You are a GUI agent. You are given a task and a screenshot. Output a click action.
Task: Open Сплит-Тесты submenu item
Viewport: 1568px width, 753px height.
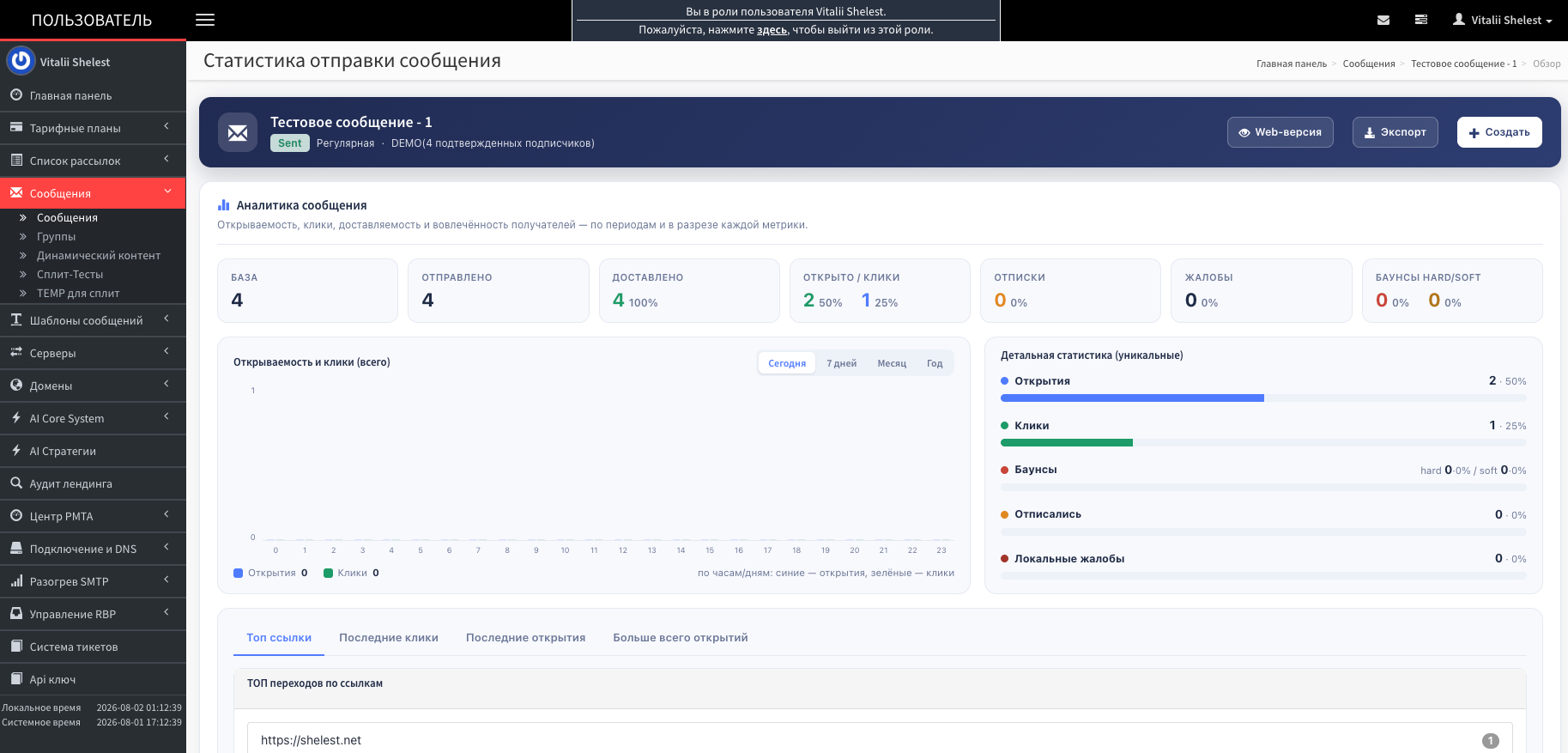(x=70, y=274)
